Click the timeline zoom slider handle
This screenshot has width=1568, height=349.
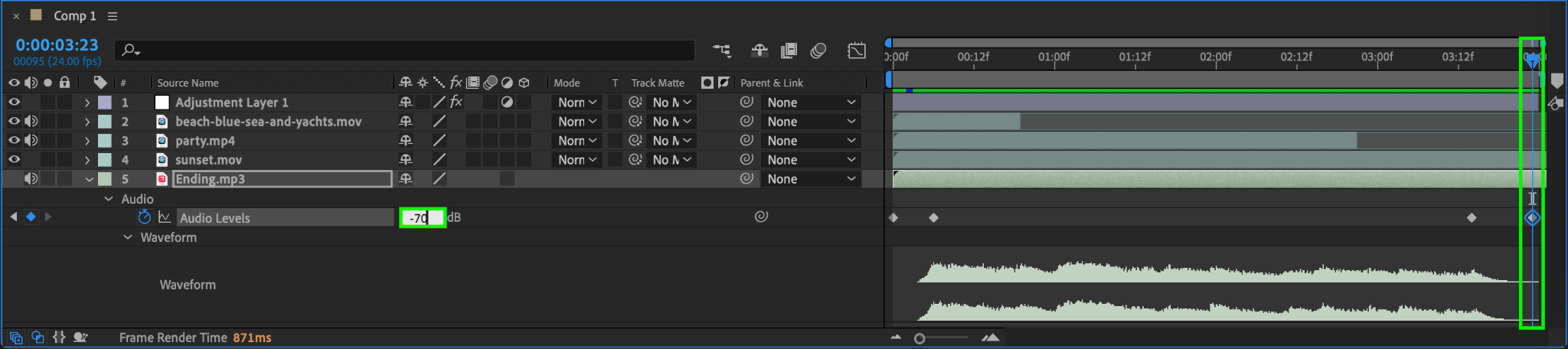pos(920,338)
